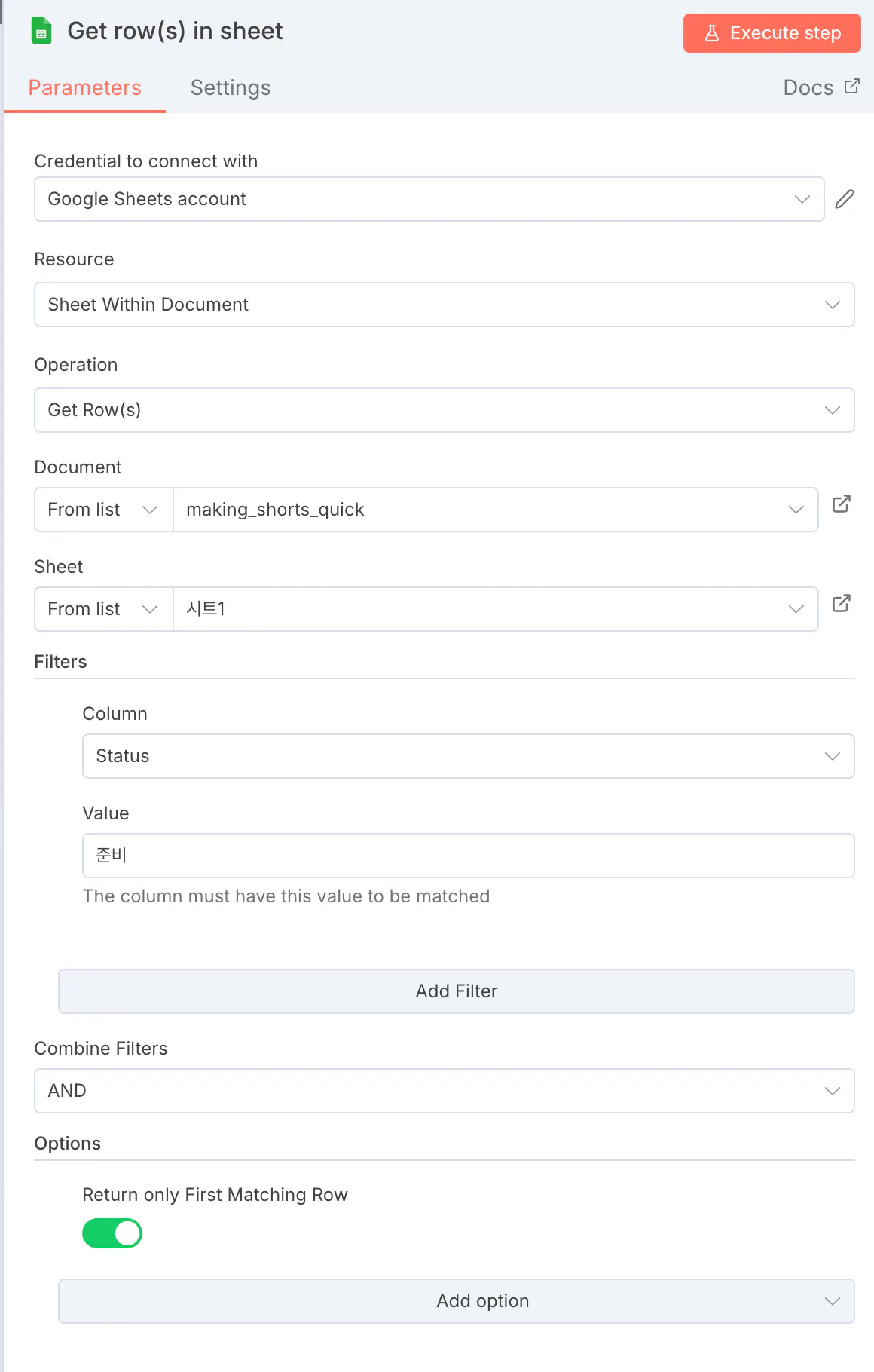874x1372 pixels.
Task: Toggle Return only First Matching Row
Action: coord(112,1233)
